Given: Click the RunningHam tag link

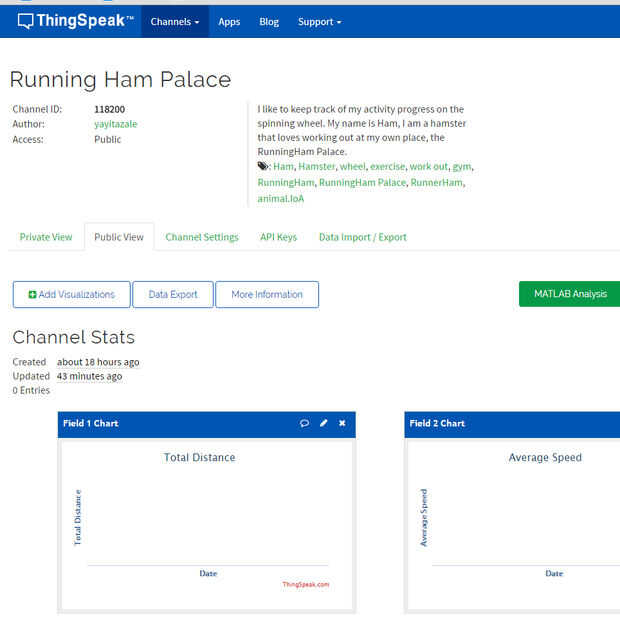Looking at the screenshot, I should (286, 183).
